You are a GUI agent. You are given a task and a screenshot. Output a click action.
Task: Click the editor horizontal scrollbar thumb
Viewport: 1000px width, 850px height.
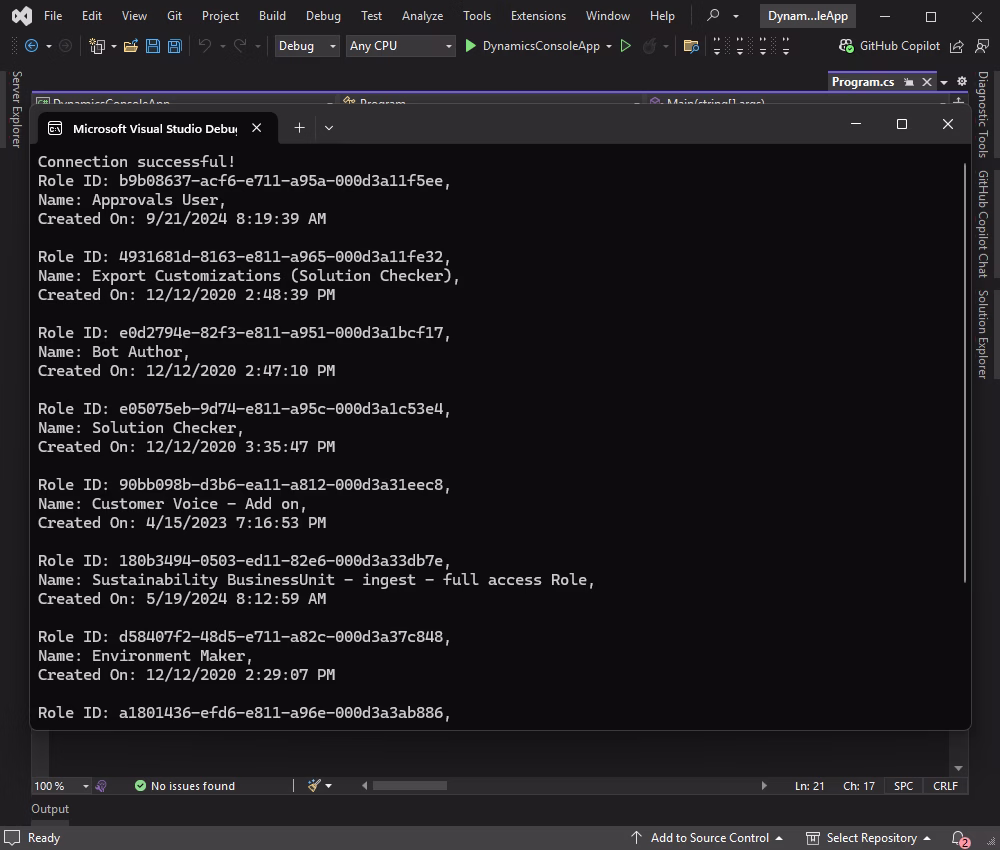(x=410, y=786)
